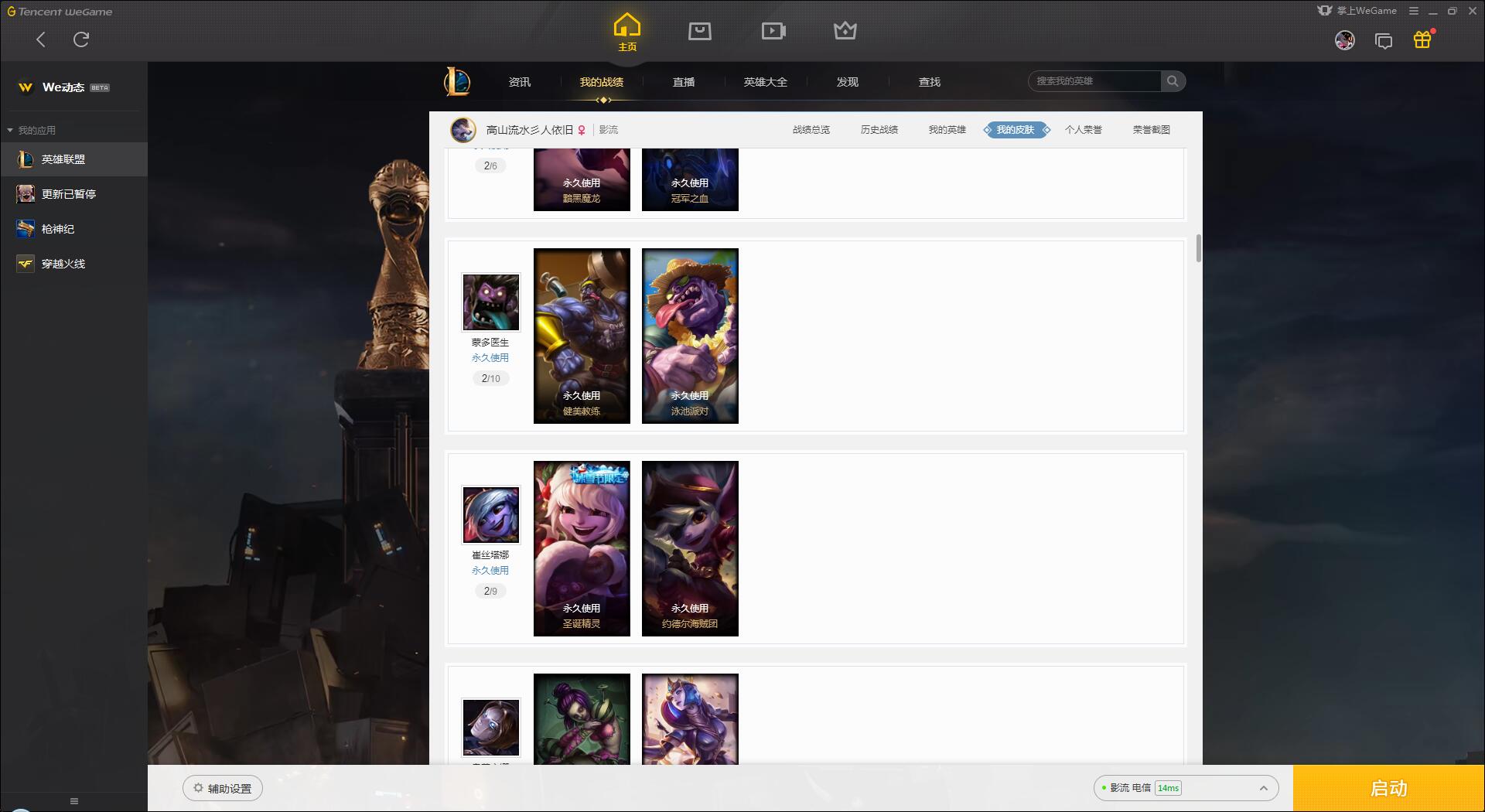Select the 我的皮肤 sub-tab
Screen dimensions: 1485x812
point(1016,130)
